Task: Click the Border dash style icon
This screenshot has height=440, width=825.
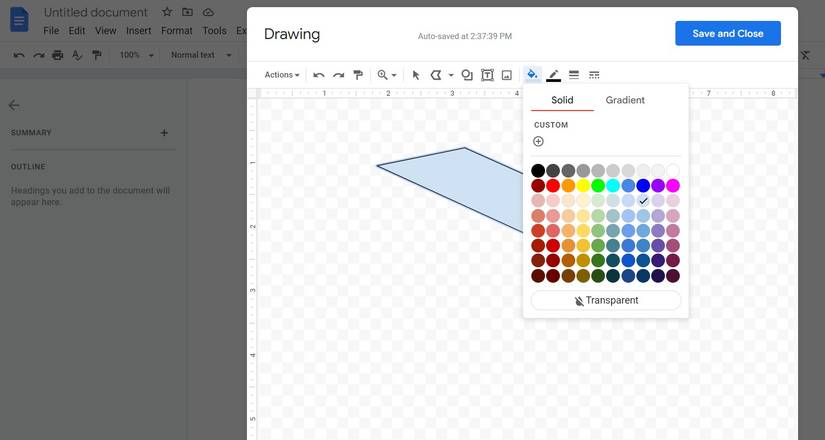Action: (x=594, y=75)
